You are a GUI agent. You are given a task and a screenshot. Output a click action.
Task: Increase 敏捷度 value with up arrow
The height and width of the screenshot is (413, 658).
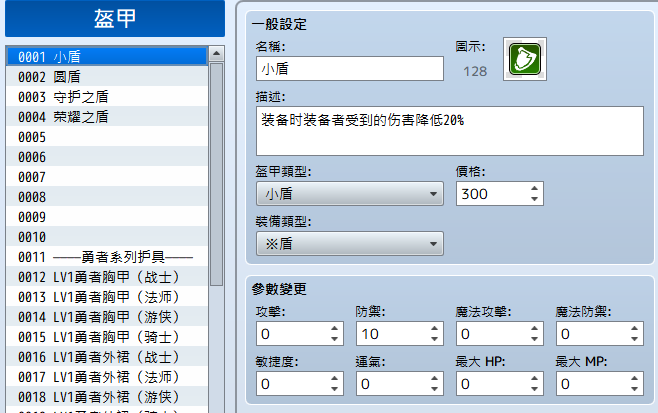coord(334,378)
